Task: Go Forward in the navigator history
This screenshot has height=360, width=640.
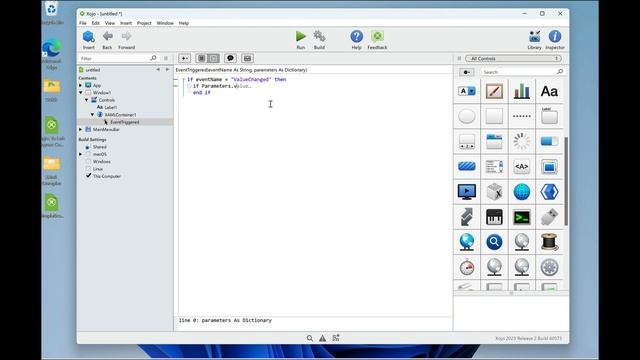Action: (127, 40)
